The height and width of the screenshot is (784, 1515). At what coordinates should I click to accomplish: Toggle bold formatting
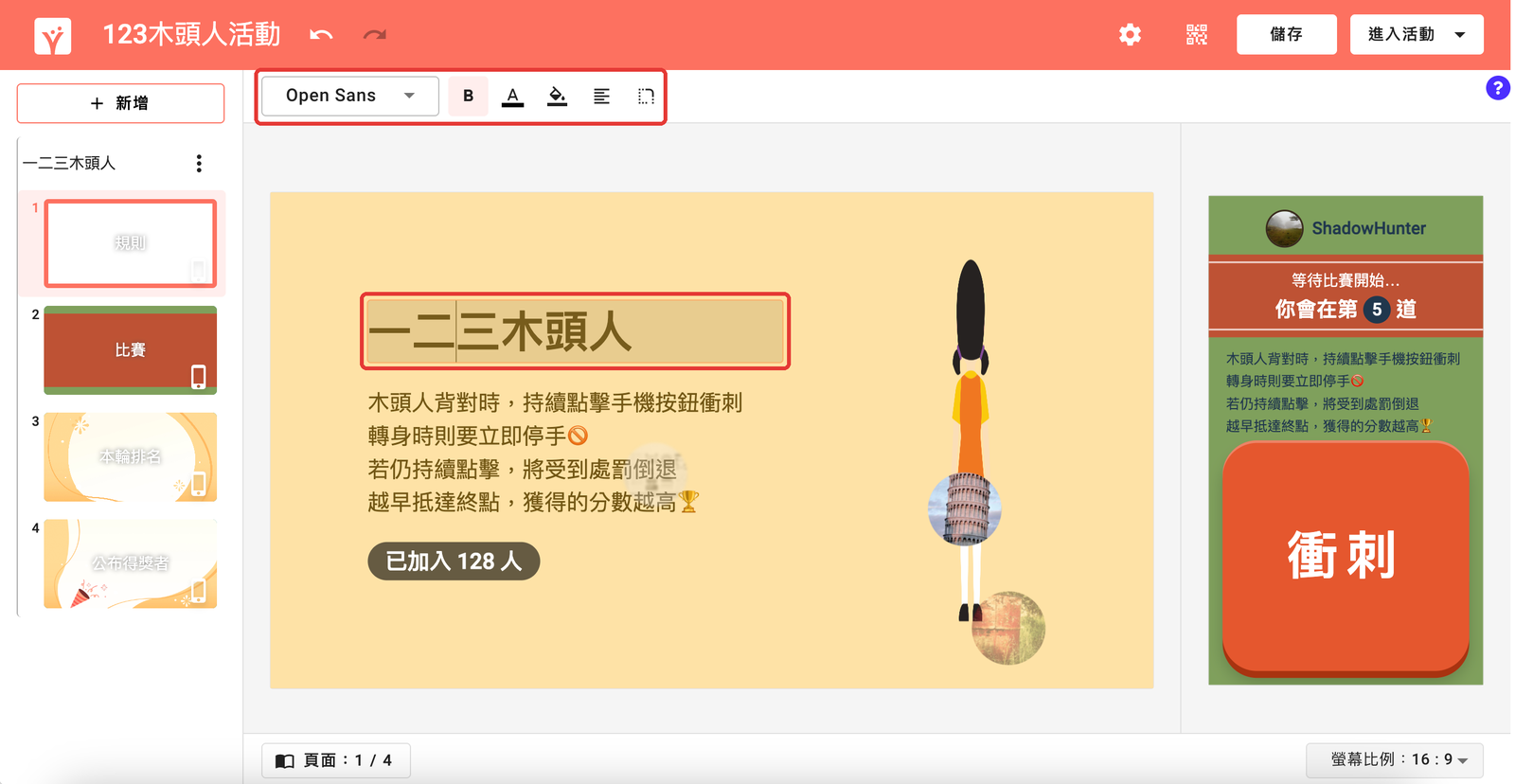468,96
